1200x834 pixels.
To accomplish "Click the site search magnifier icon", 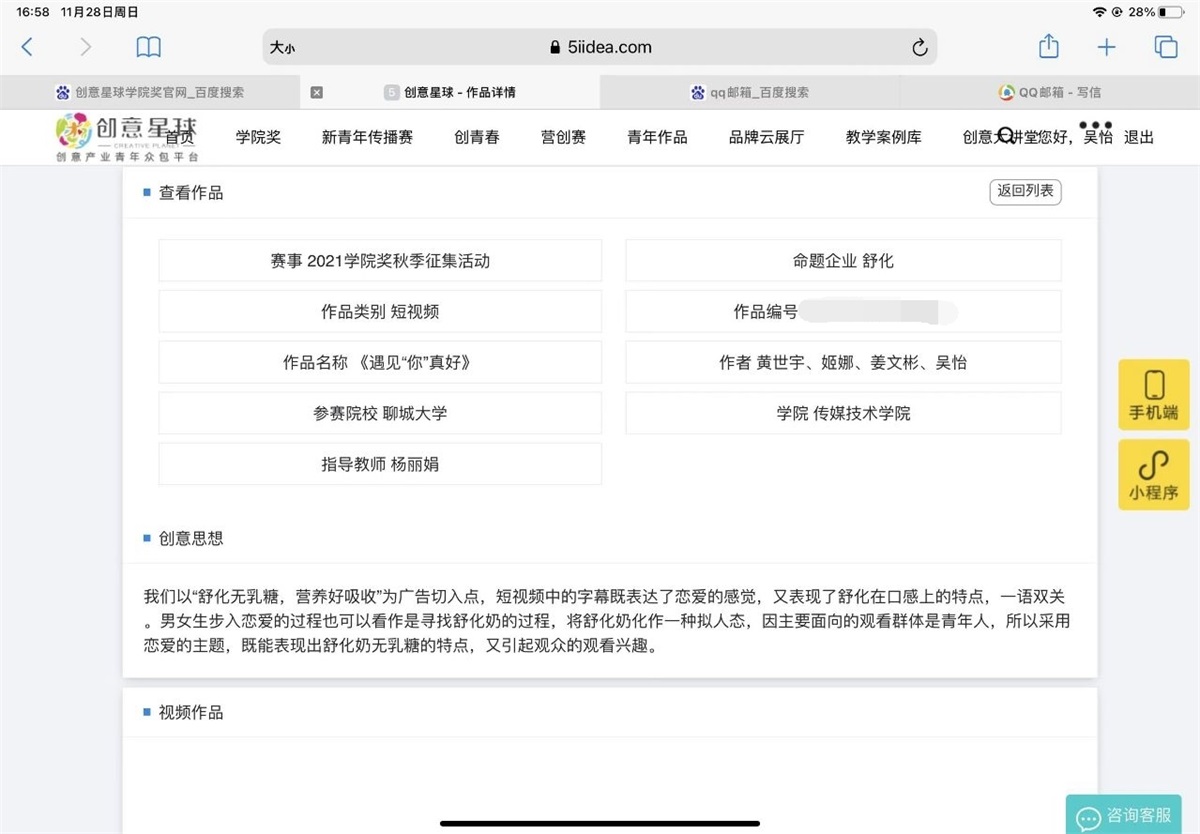I will 1007,136.
